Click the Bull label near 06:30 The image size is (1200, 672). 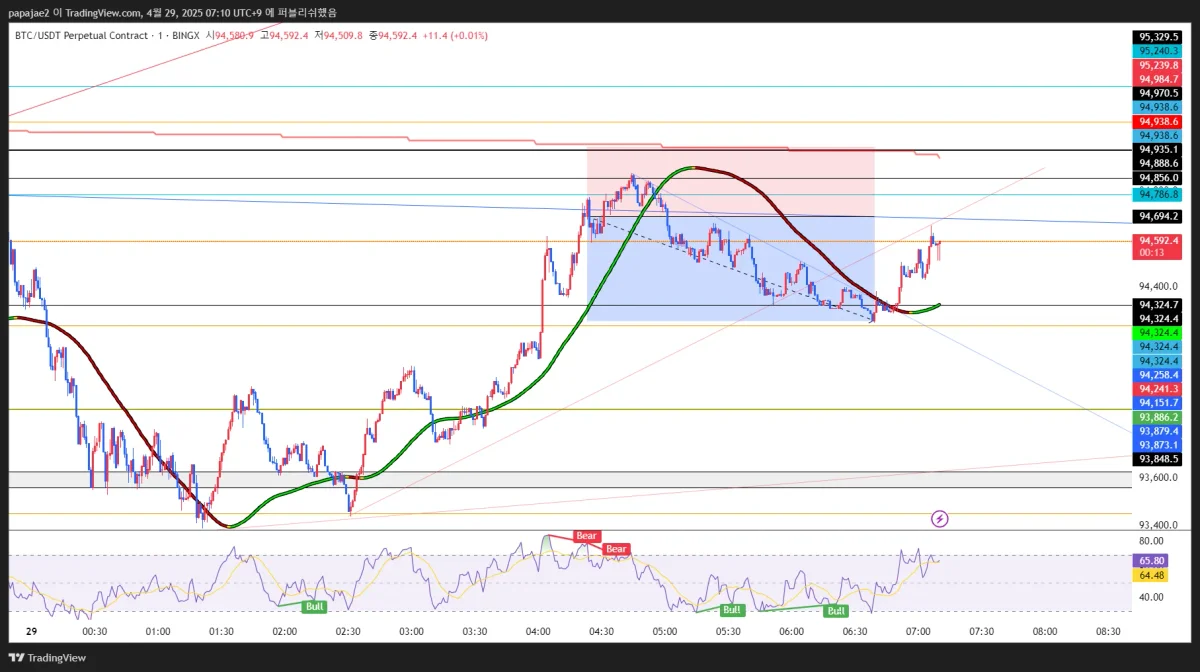click(x=836, y=610)
